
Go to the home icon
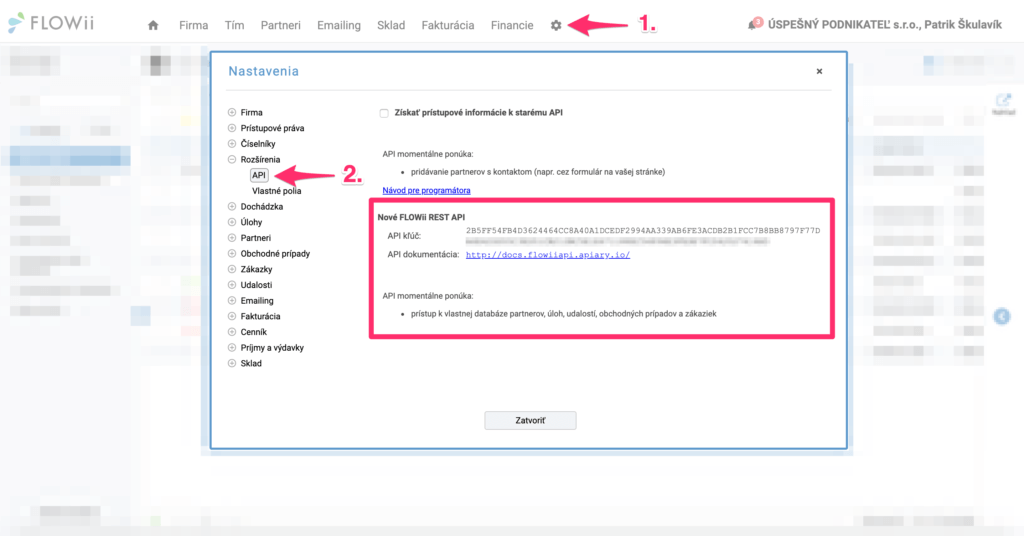(153, 25)
